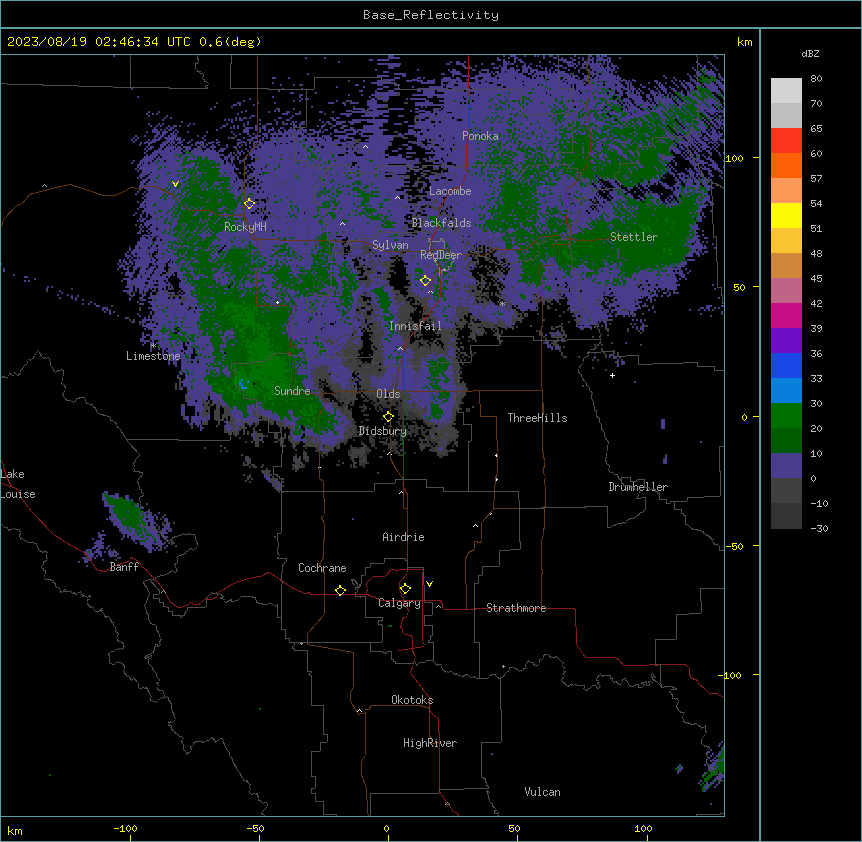862x842 pixels.
Task: Click the Base_Reflectivity title text
Action: click(x=431, y=15)
